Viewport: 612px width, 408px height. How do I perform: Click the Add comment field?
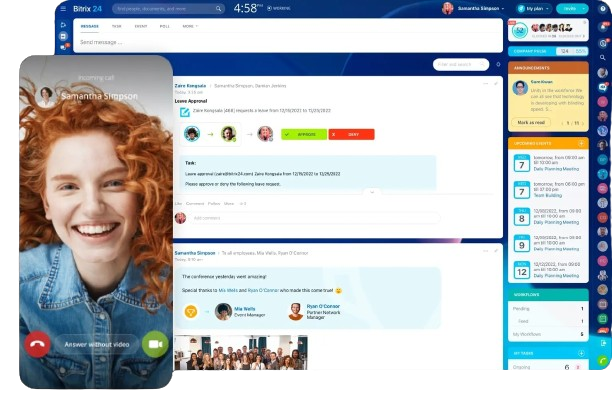coord(314,218)
